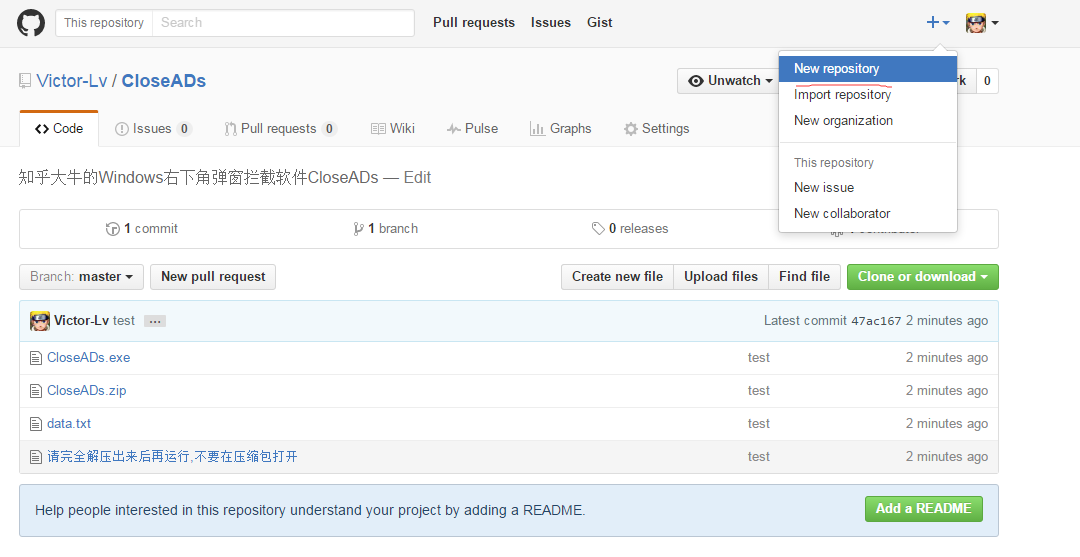
Task: Open the CloseADs.exe file
Action: [88, 358]
